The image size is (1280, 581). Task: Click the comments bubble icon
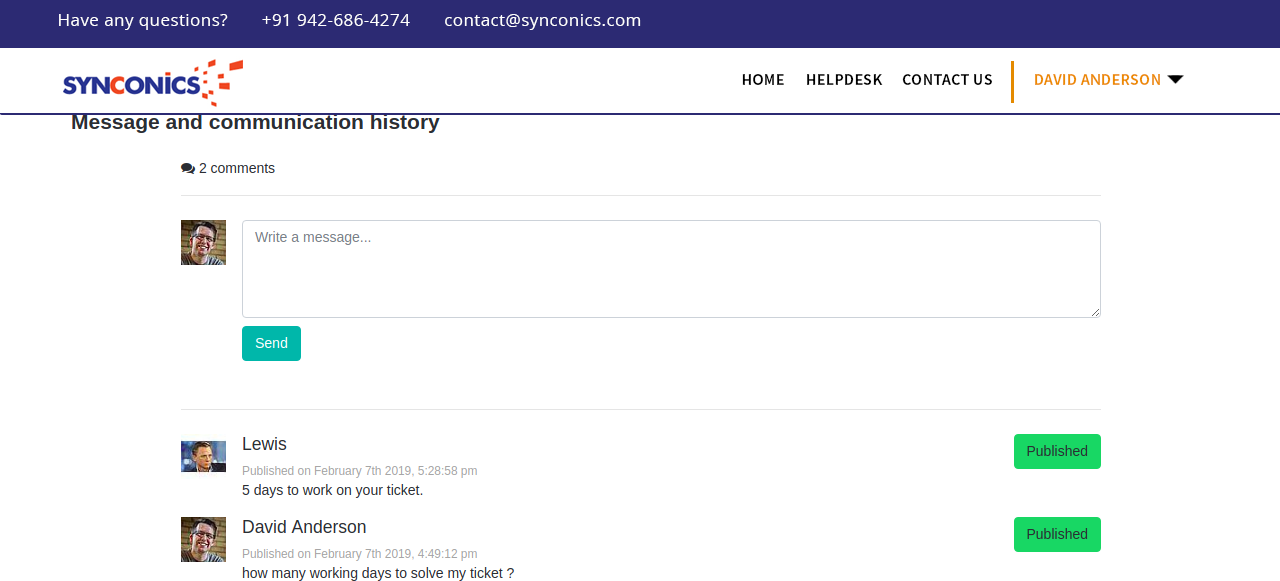[187, 169]
